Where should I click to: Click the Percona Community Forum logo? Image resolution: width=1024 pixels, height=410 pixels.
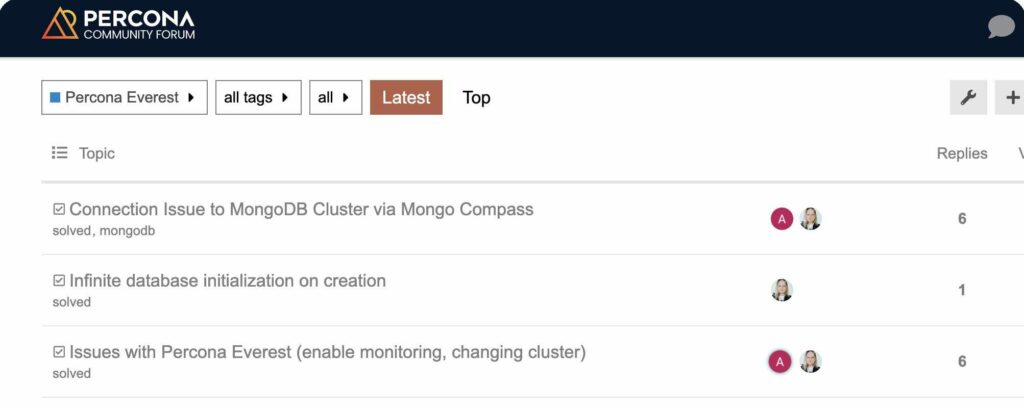click(118, 24)
